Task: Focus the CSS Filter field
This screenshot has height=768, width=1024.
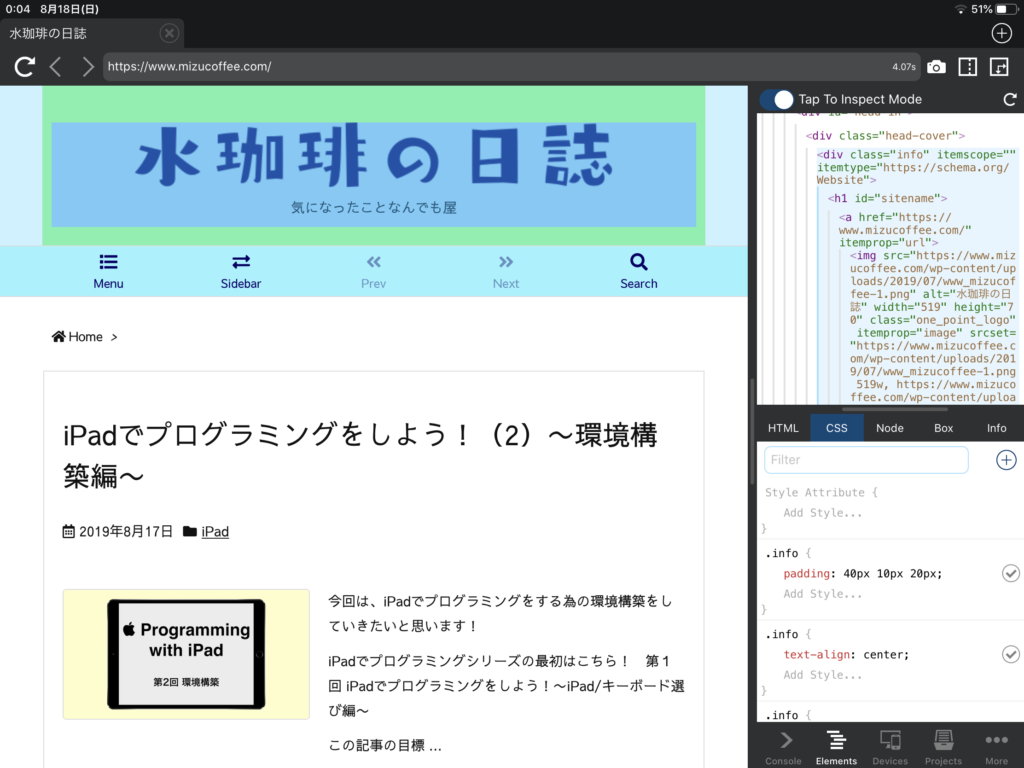Action: click(866, 460)
